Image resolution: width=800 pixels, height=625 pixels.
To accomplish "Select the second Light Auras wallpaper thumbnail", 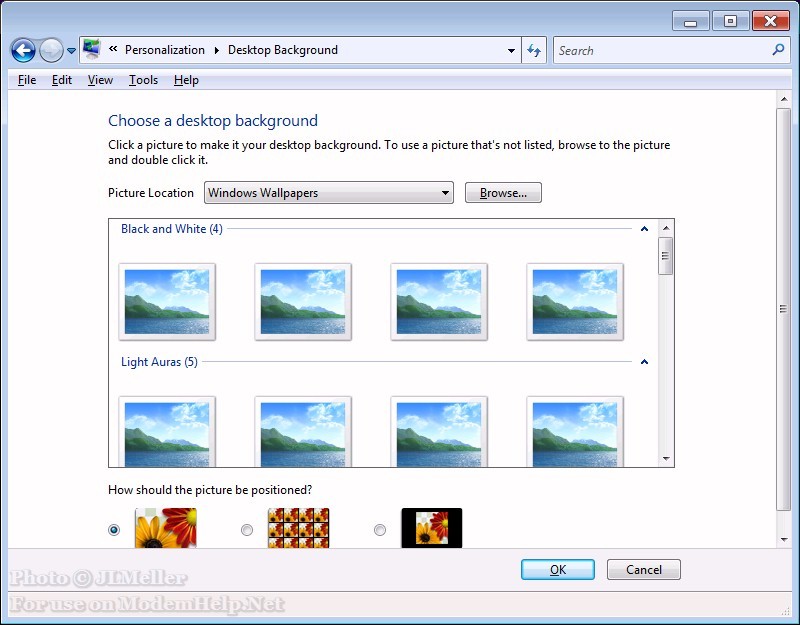I will coord(303,432).
